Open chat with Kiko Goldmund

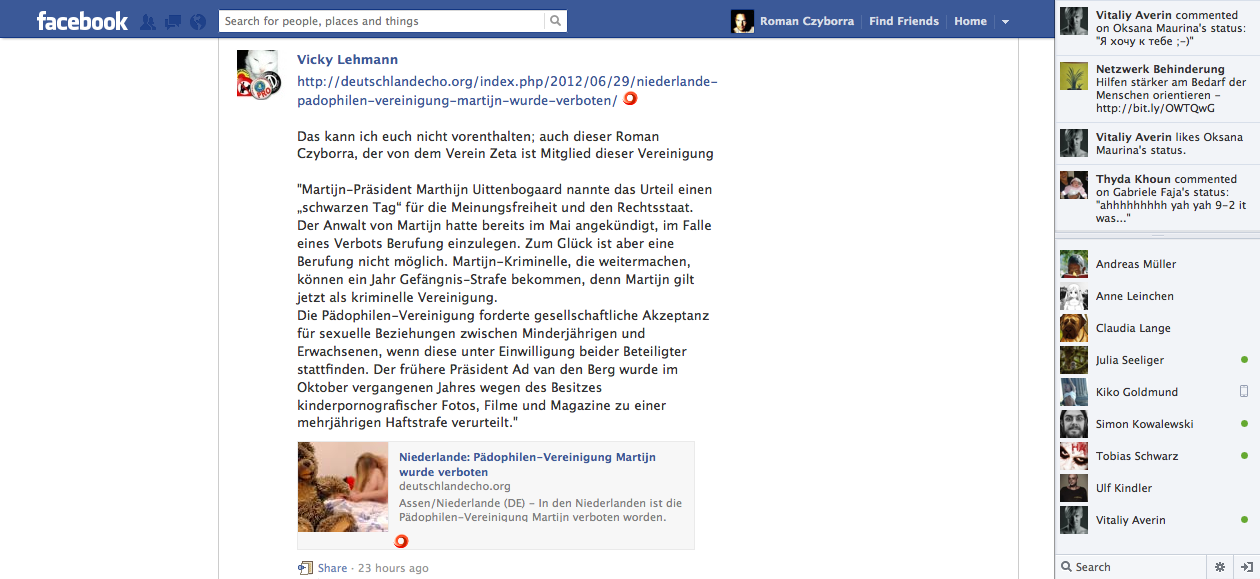[1157, 392]
